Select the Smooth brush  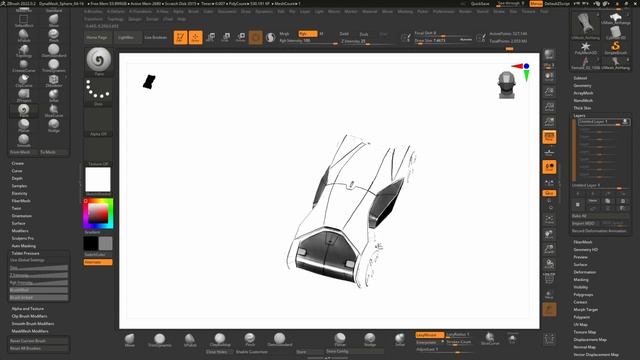[24, 140]
